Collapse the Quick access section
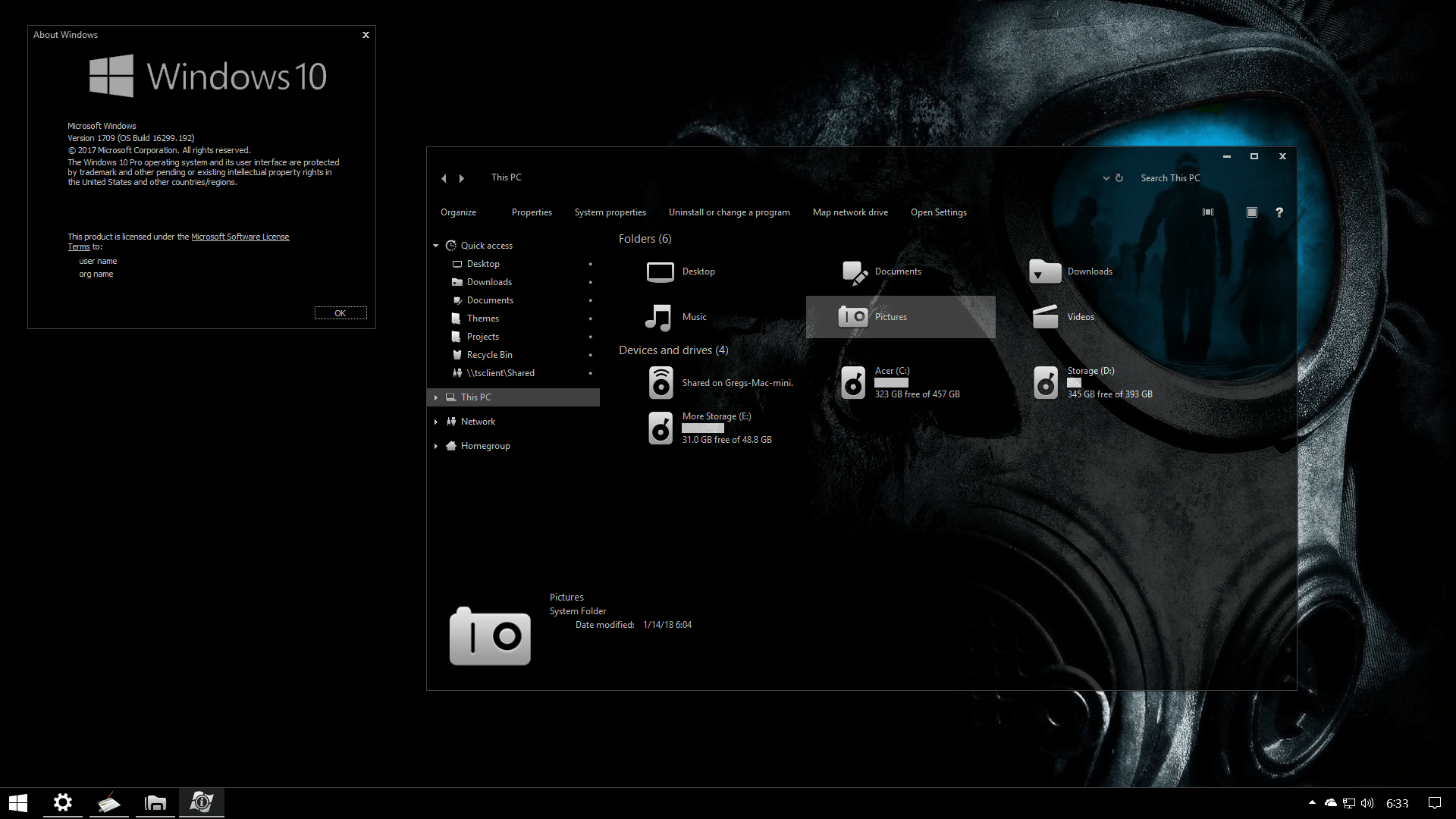The width and height of the screenshot is (1456, 819). tap(436, 245)
